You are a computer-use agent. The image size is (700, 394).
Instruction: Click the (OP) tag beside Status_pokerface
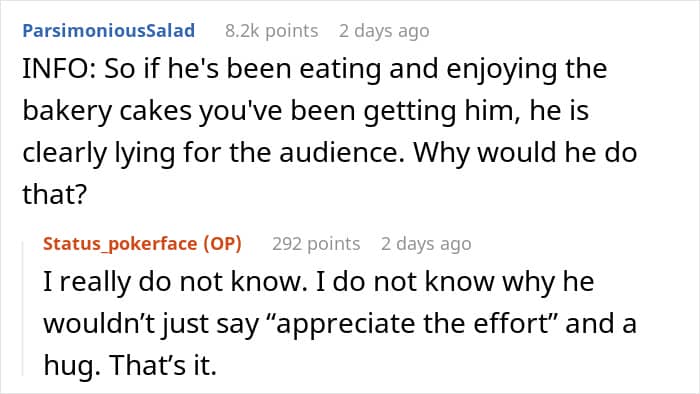tap(222, 244)
